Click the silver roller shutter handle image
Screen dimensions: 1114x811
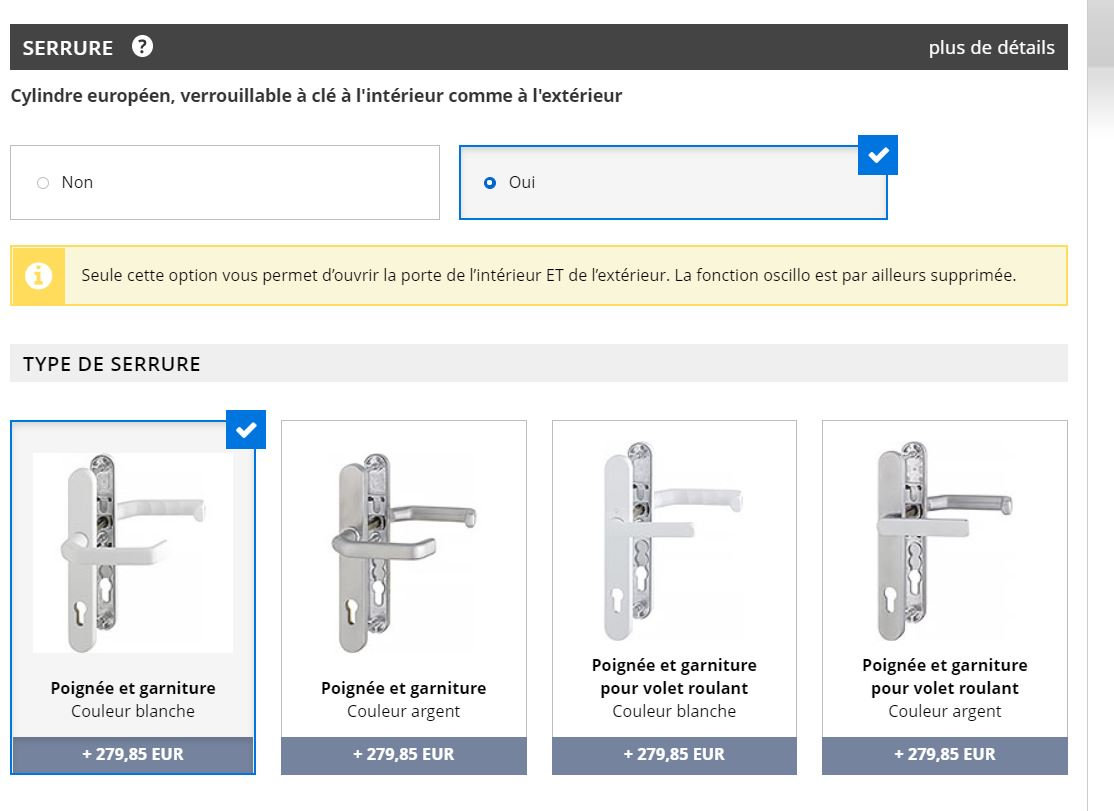pyautogui.click(x=944, y=542)
